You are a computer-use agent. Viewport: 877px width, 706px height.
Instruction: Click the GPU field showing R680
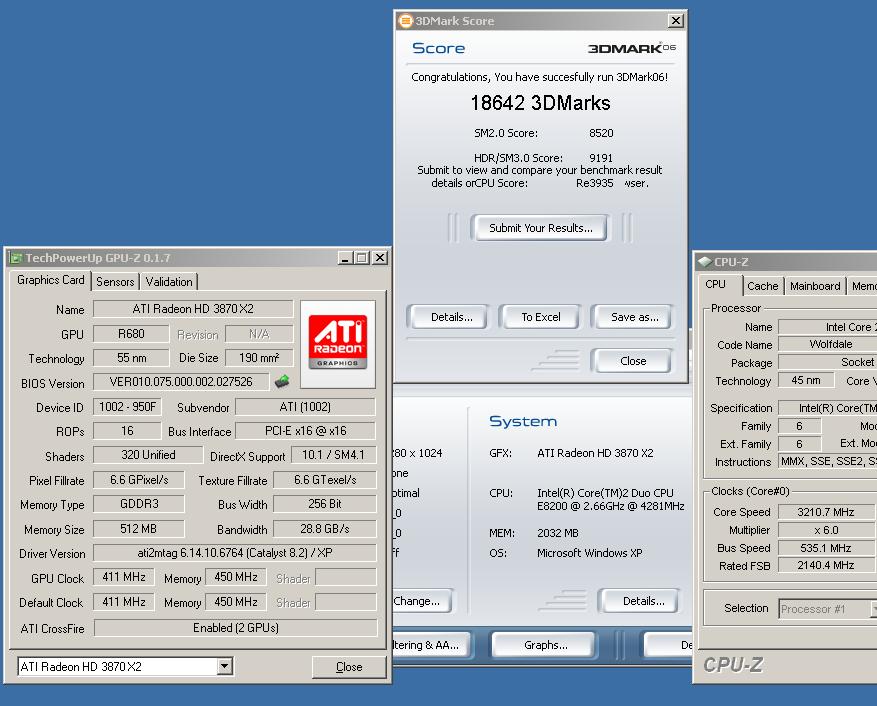click(x=131, y=334)
